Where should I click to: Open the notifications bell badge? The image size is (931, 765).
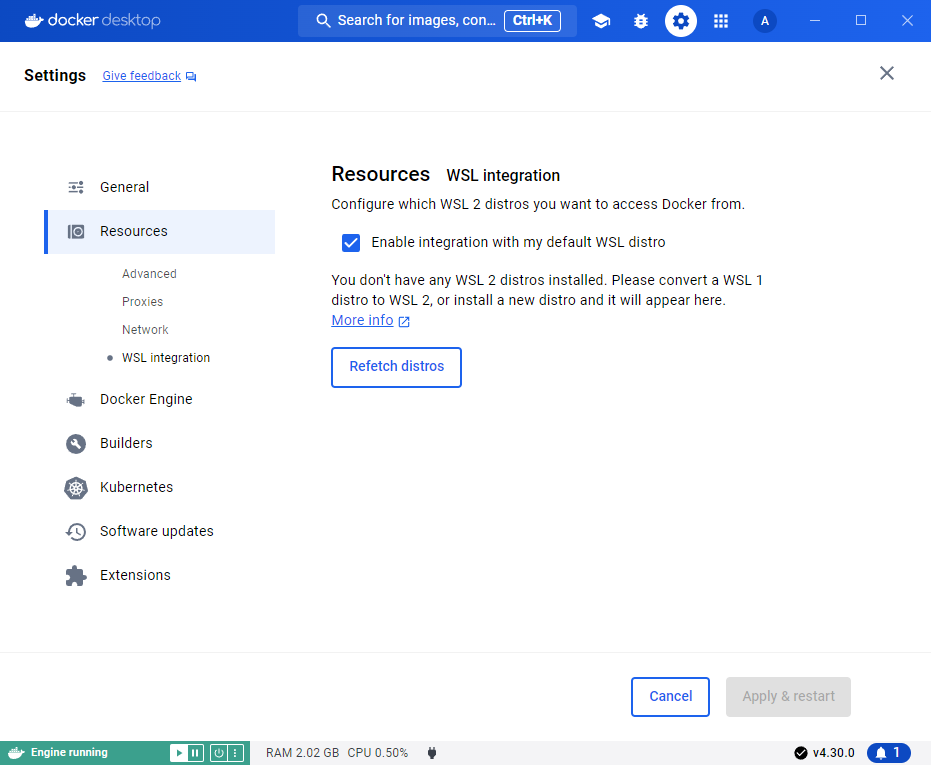(x=889, y=753)
